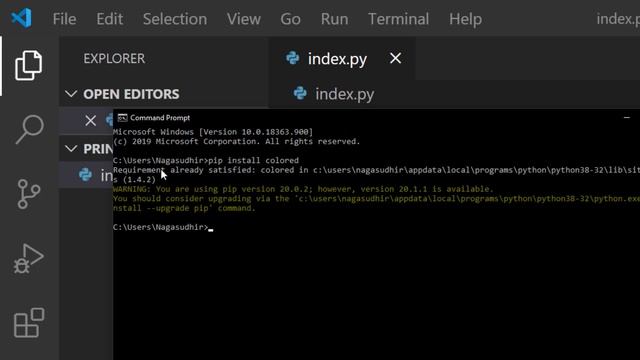Open the Selection menu
The image size is (640, 360).
click(x=175, y=19)
